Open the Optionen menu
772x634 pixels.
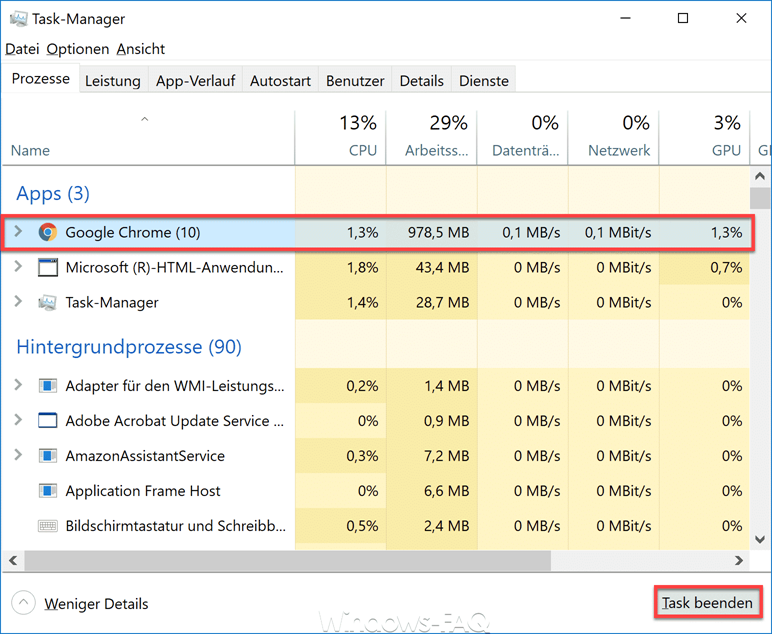[78, 49]
